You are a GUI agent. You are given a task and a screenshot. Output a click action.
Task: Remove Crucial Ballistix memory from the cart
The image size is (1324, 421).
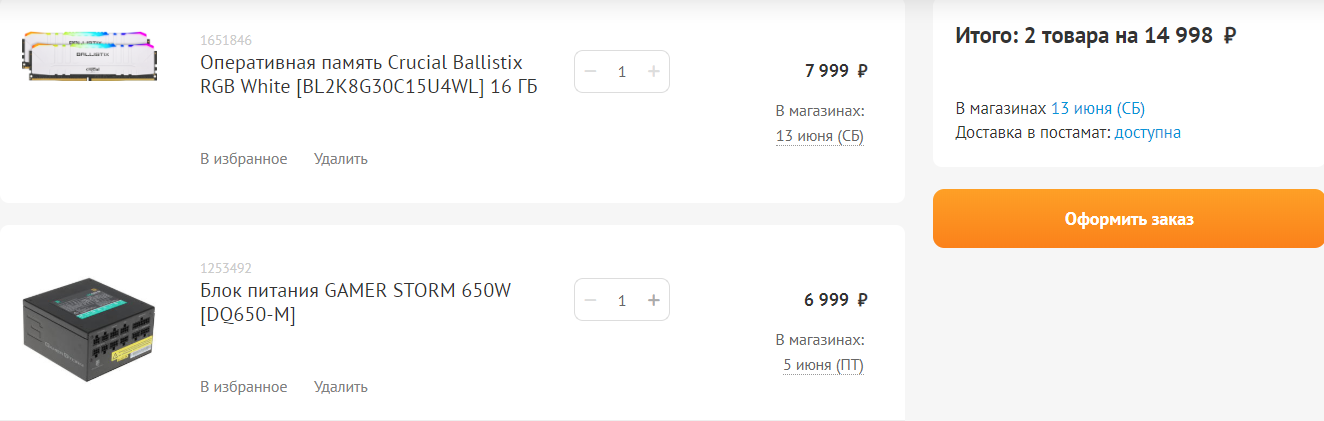(x=341, y=159)
